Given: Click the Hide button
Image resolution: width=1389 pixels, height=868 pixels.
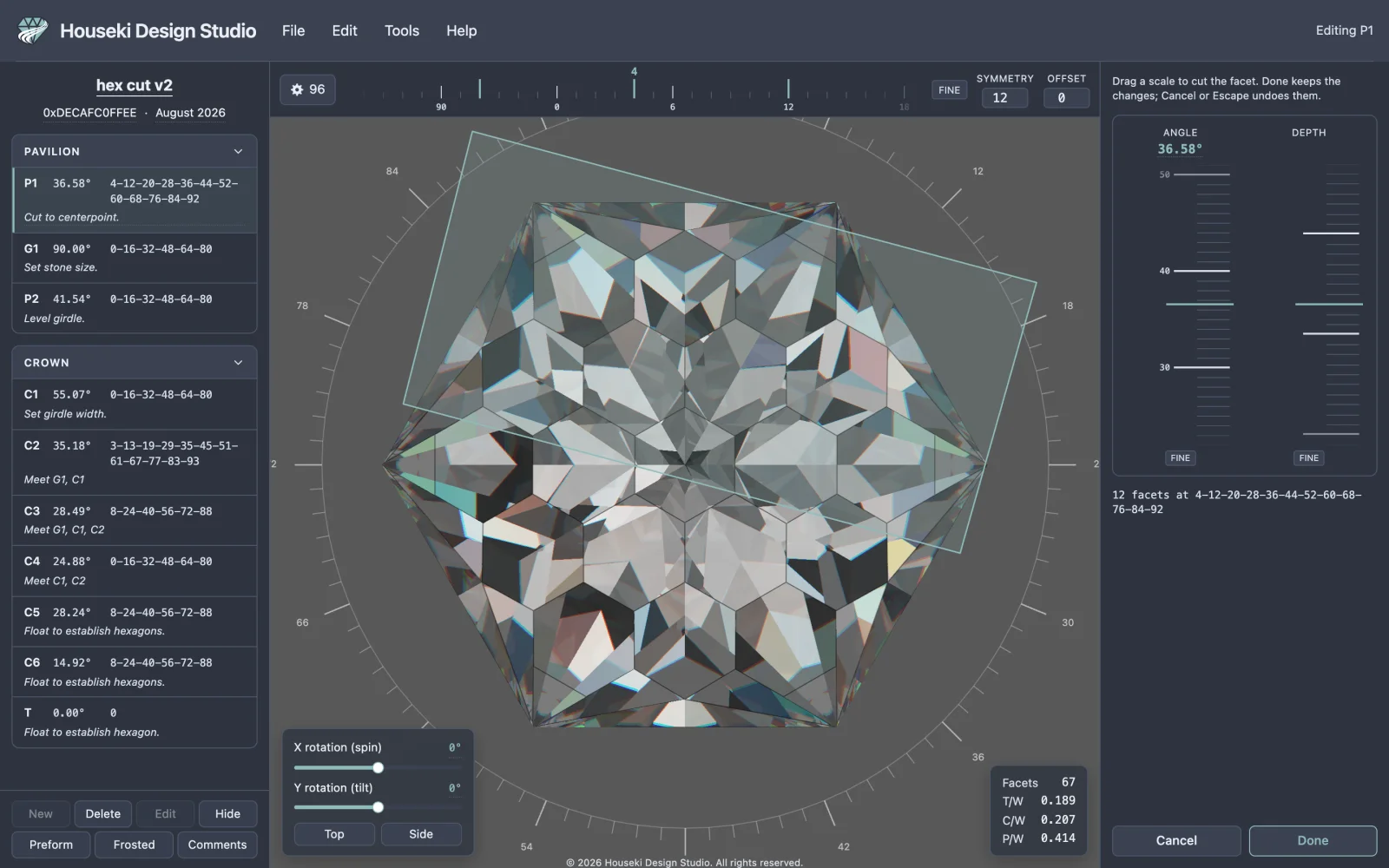Looking at the screenshot, I should click(x=227, y=813).
